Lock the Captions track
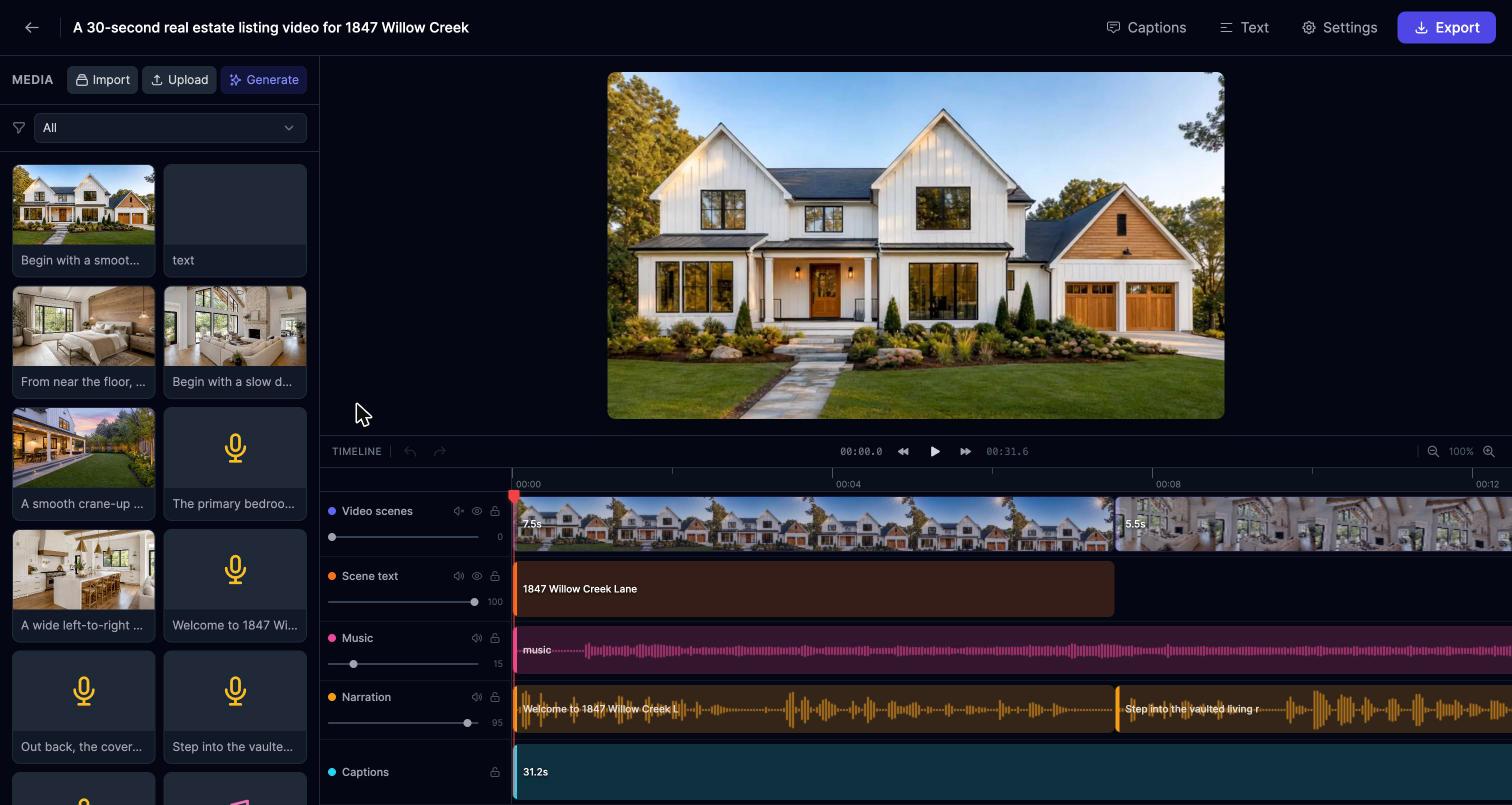The image size is (1512, 805). point(495,772)
